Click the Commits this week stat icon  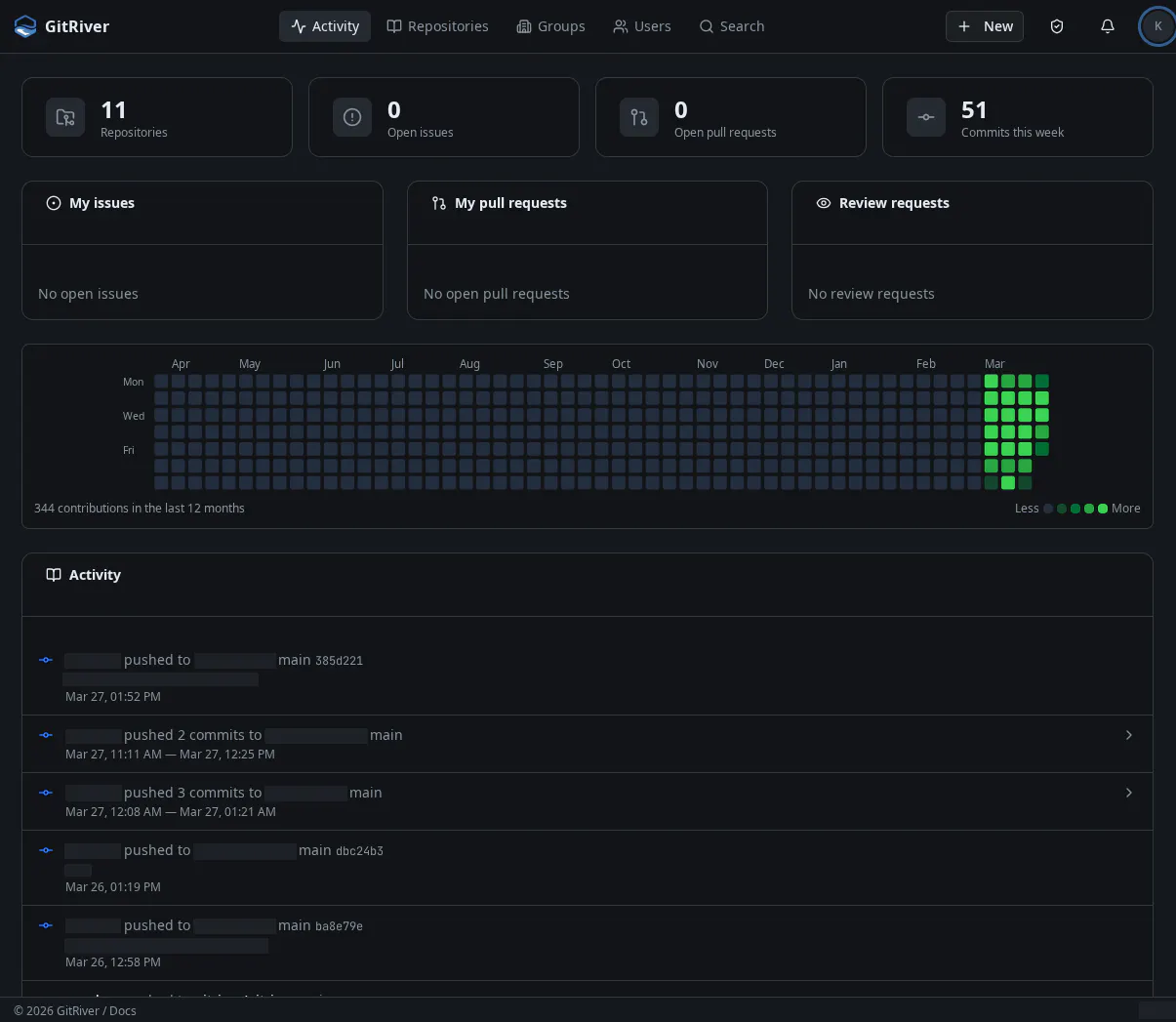[x=926, y=117]
